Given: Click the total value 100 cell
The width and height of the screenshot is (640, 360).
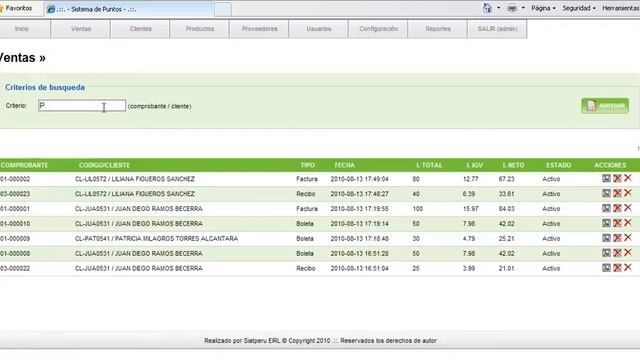Looking at the screenshot, I should (x=418, y=209).
